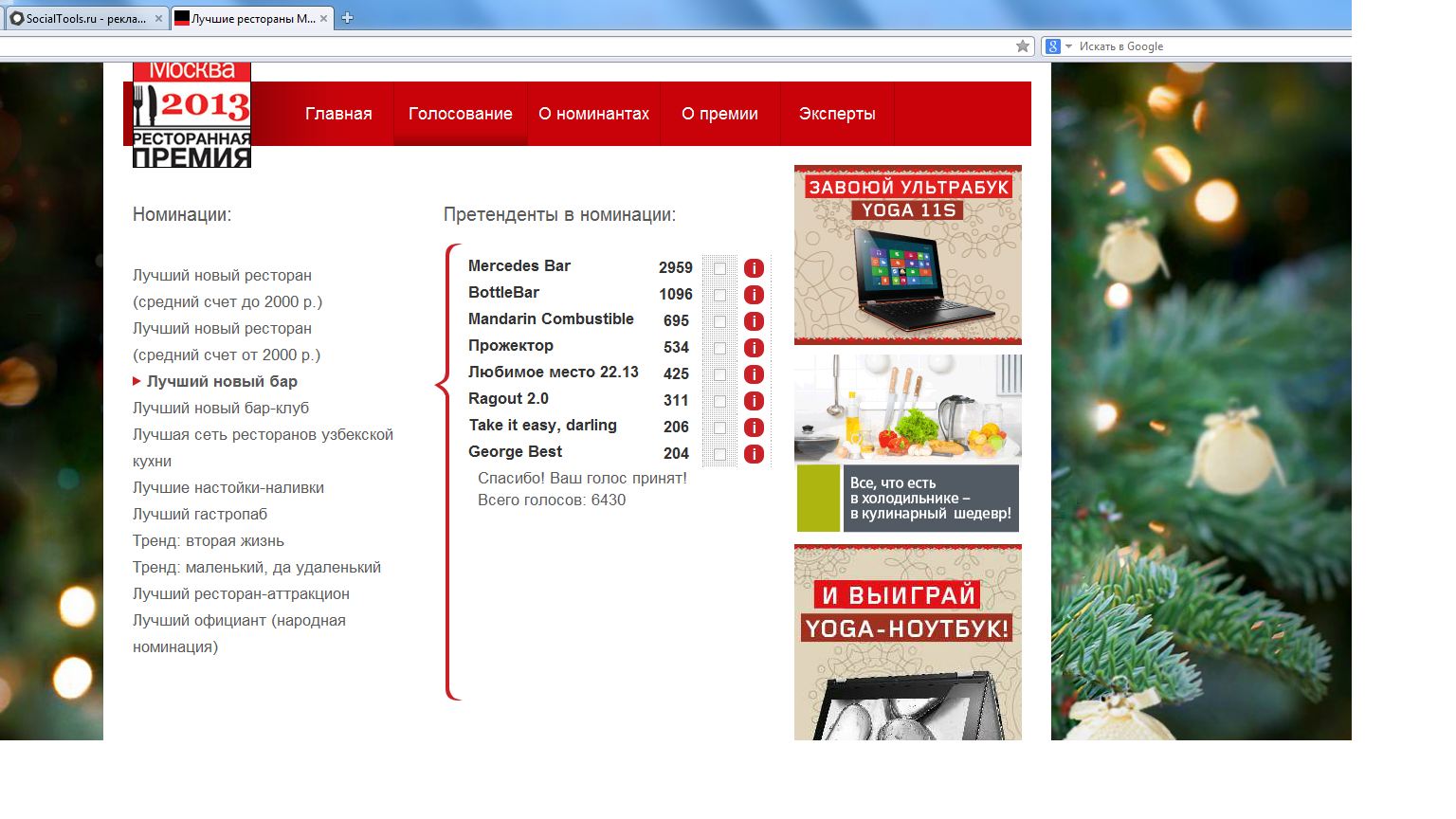Click the Ragout 2.0 nominee name
The image size is (1456, 819).
tap(508, 399)
